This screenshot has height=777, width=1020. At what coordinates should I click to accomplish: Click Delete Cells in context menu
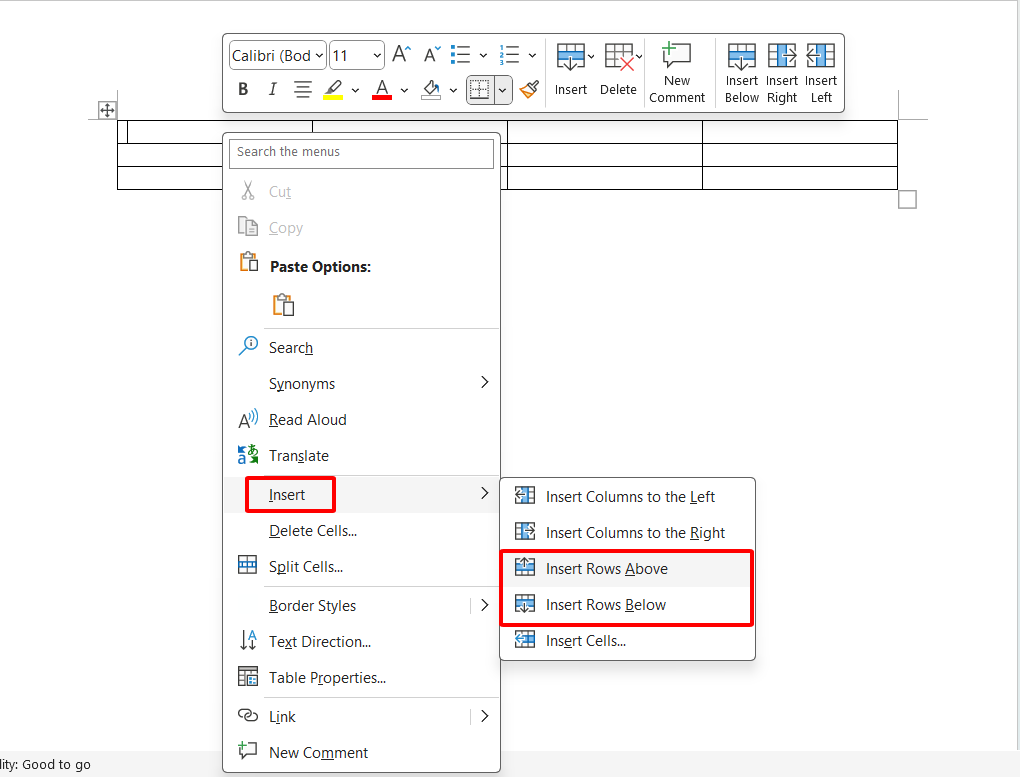tap(312, 531)
